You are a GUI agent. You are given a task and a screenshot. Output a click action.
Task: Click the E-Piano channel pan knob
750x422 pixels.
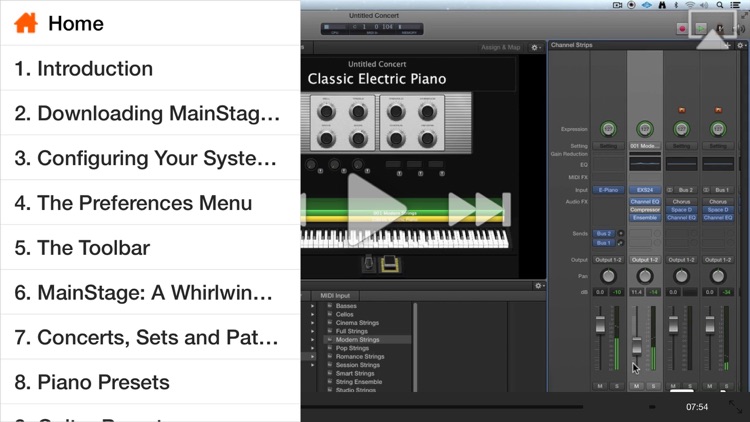[608, 276]
